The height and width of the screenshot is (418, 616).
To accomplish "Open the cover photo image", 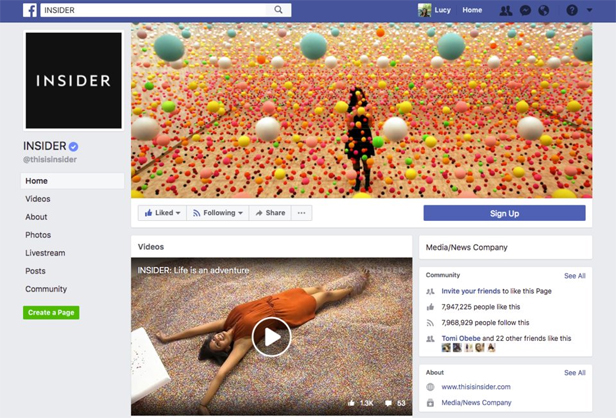I will point(361,110).
